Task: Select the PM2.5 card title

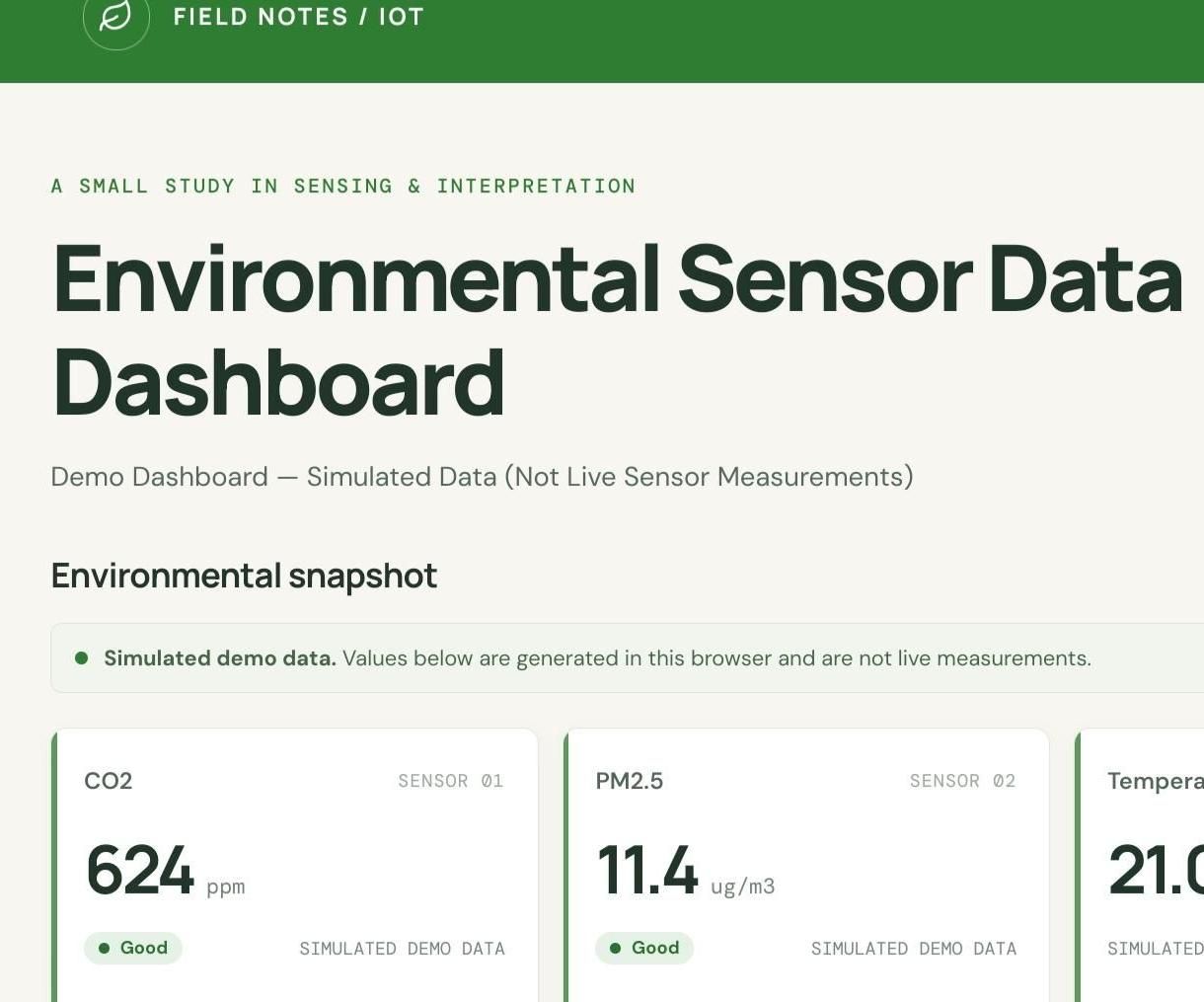Action: pyautogui.click(x=630, y=781)
